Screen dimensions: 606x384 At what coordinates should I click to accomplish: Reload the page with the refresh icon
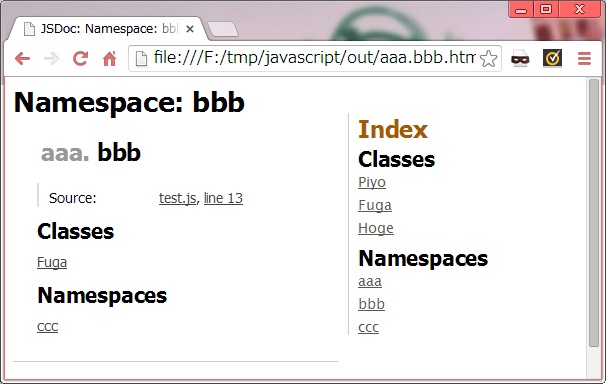(x=80, y=59)
